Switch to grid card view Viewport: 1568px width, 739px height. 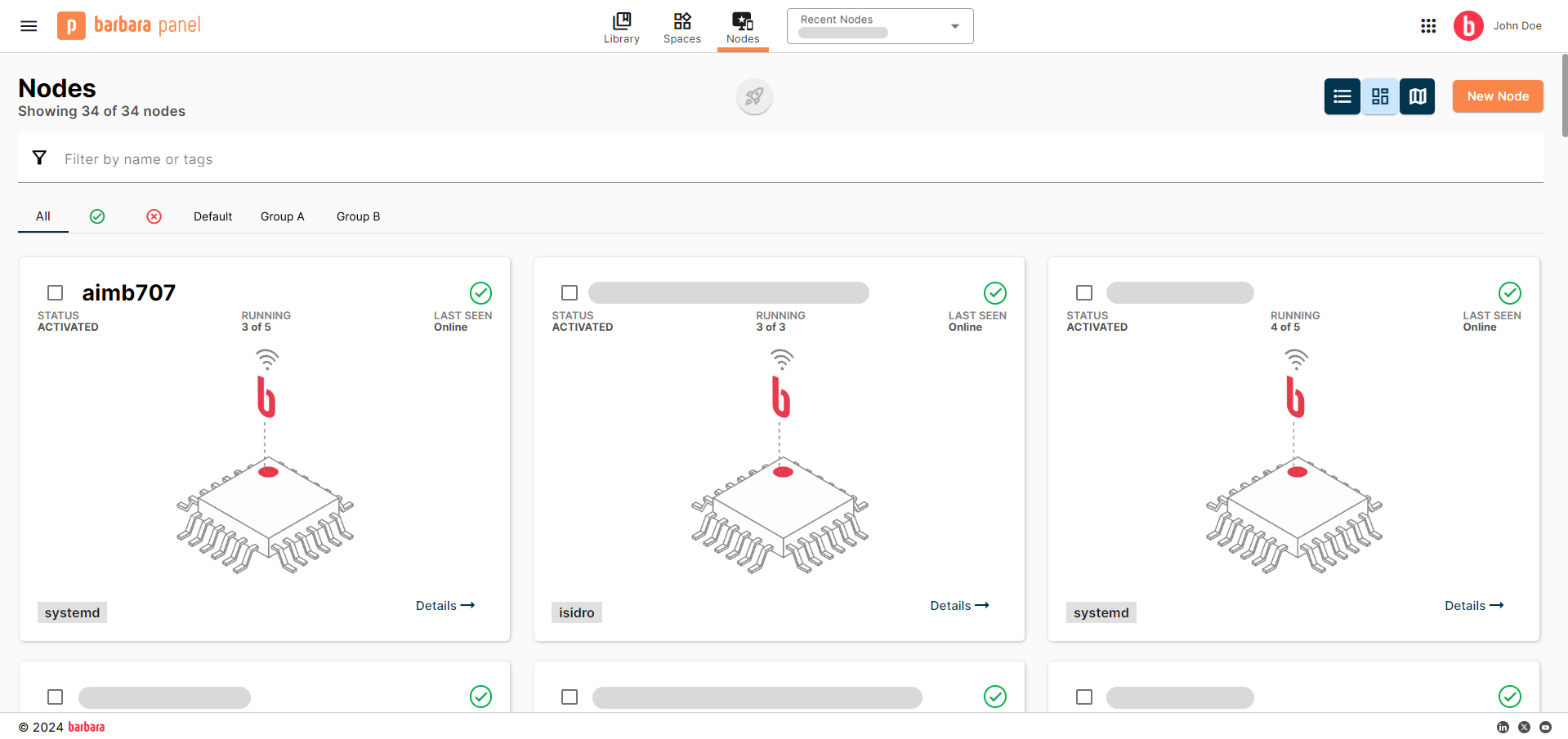[1379, 96]
